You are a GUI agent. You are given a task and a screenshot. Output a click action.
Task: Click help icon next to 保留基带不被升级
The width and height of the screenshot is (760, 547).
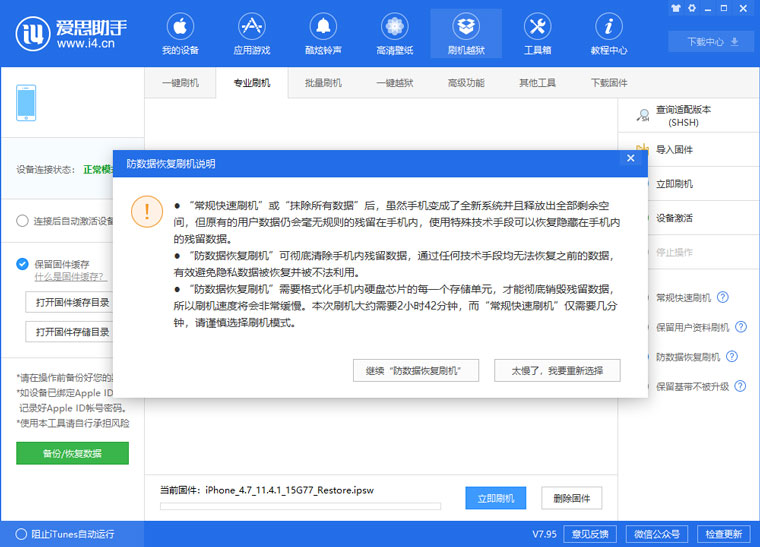(740, 386)
